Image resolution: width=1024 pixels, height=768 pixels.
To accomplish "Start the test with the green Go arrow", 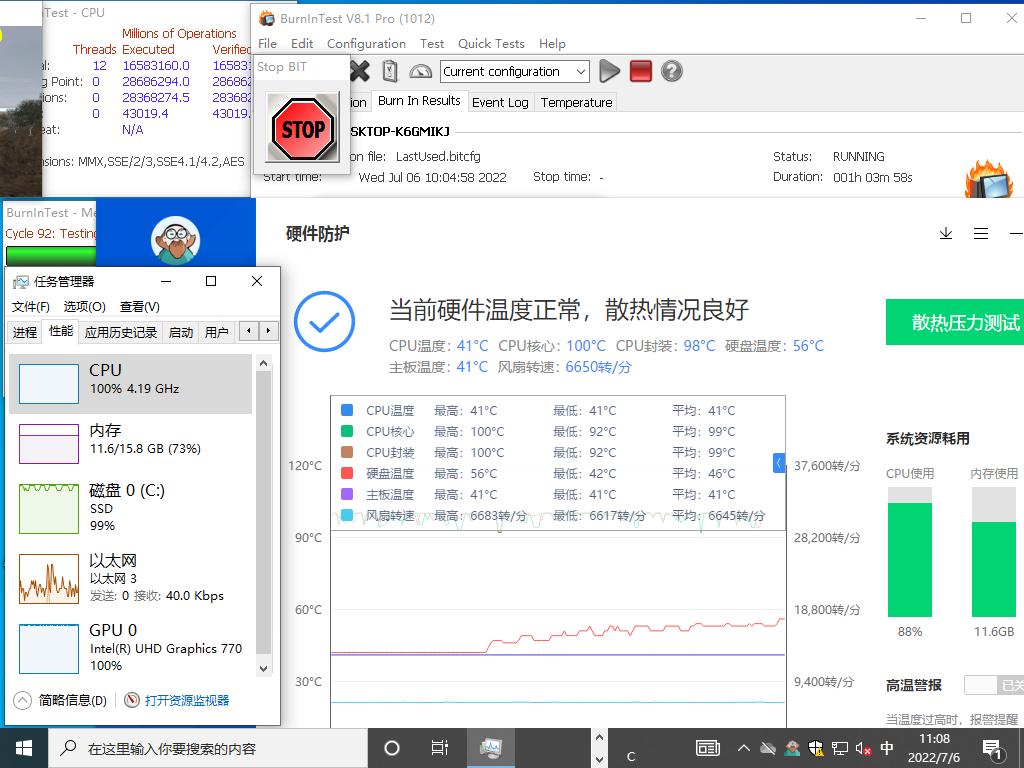I will pyautogui.click(x=610, y=71).
